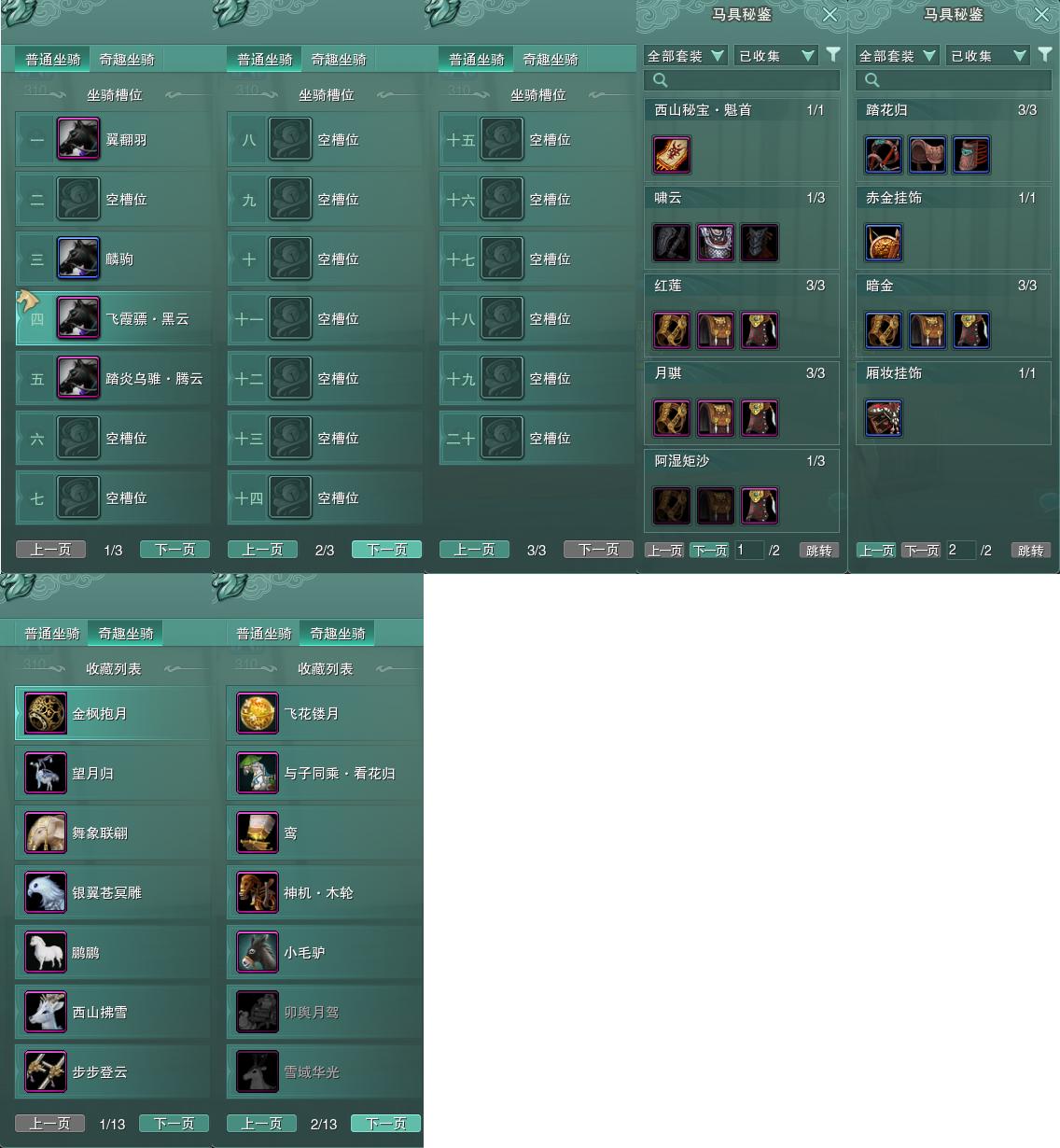Open the 厢妆挂饰 item icon
The width and height of the screenshot is (1060, 1148).
884,418
